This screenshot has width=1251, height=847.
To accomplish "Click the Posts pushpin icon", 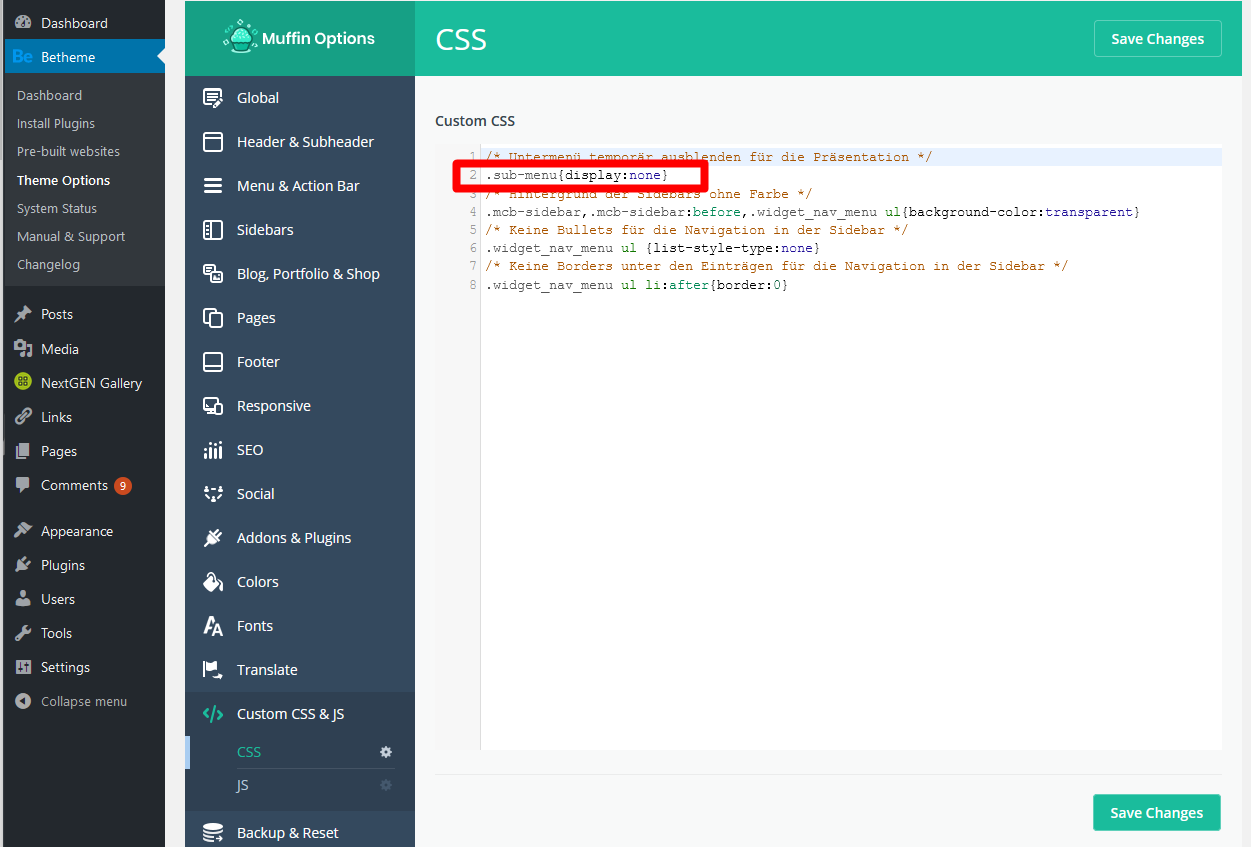I will coord(23,314).
